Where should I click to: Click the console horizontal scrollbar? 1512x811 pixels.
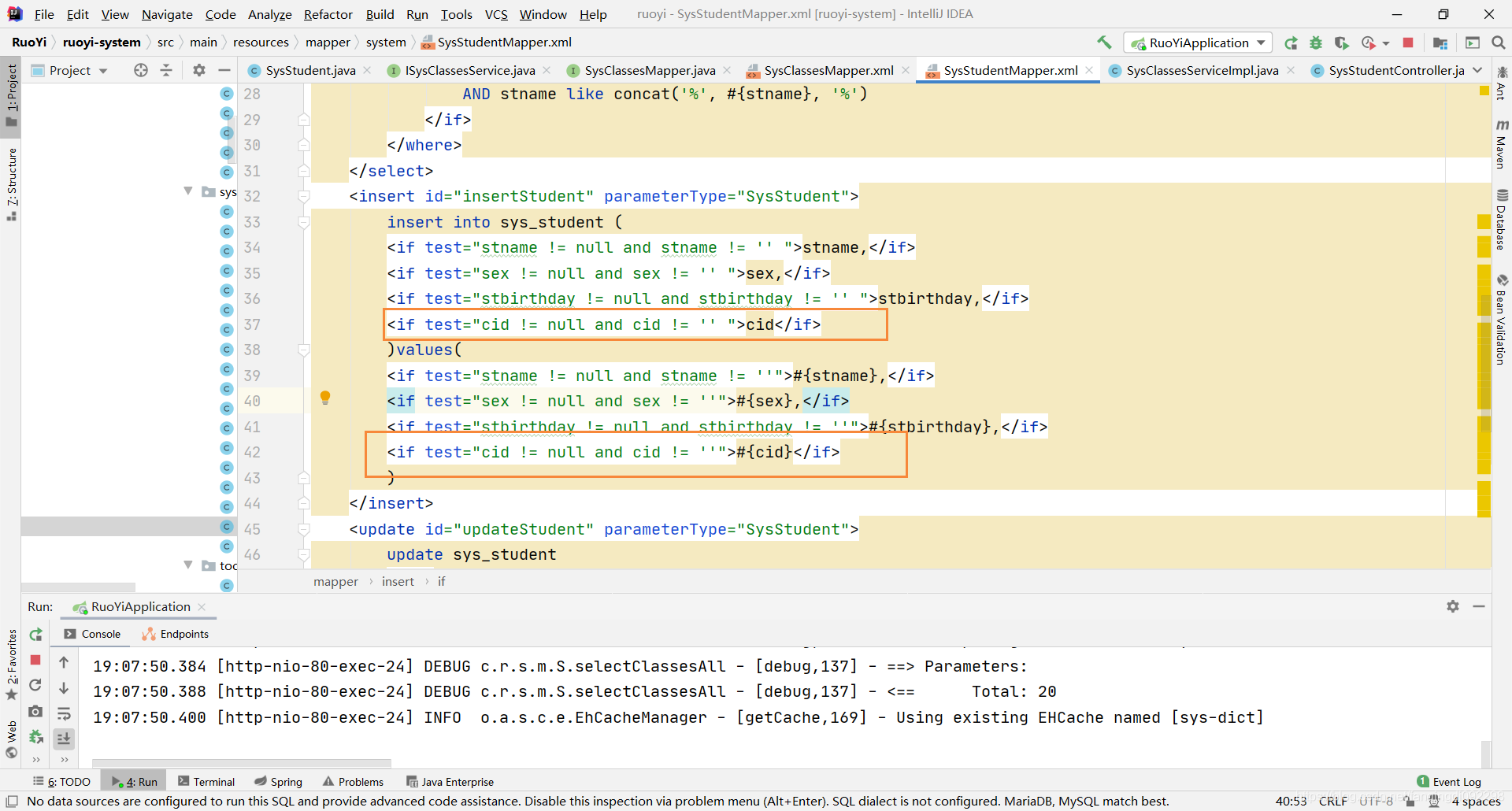(x=242, y=763)
